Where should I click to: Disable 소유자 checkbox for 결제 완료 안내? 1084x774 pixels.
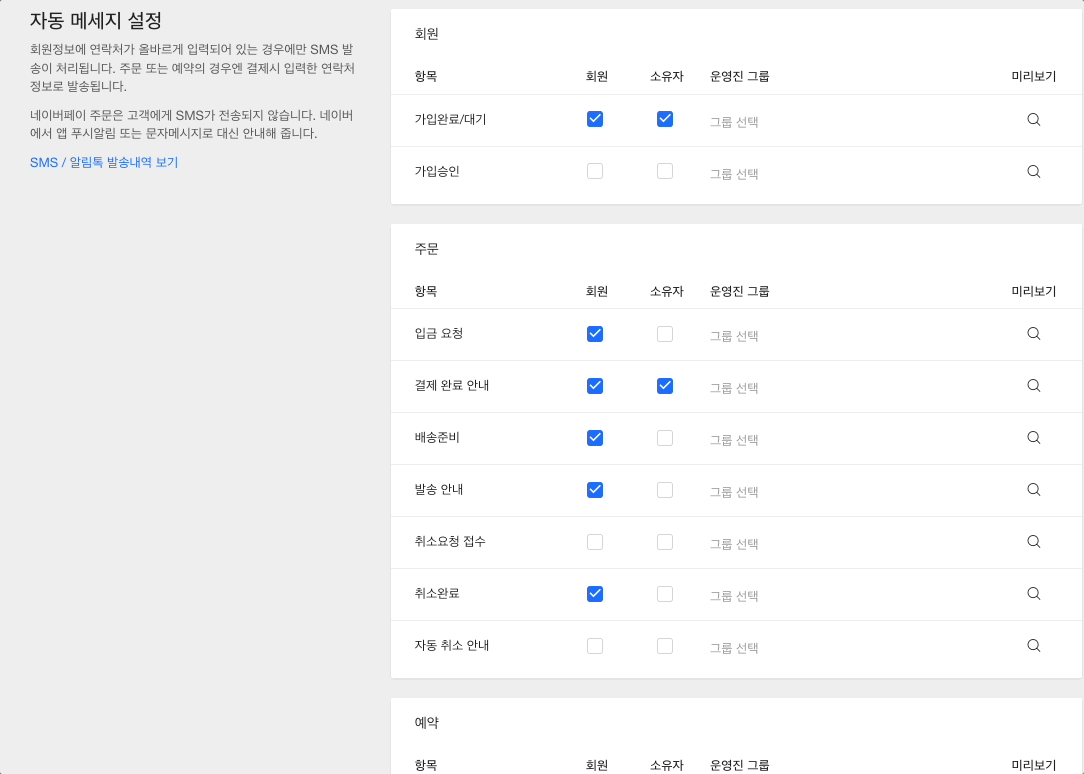point(665,386)
